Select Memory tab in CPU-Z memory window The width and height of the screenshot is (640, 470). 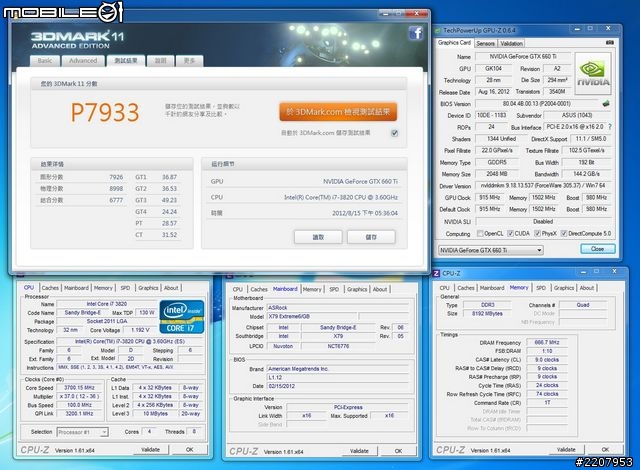tap(519, 288)
